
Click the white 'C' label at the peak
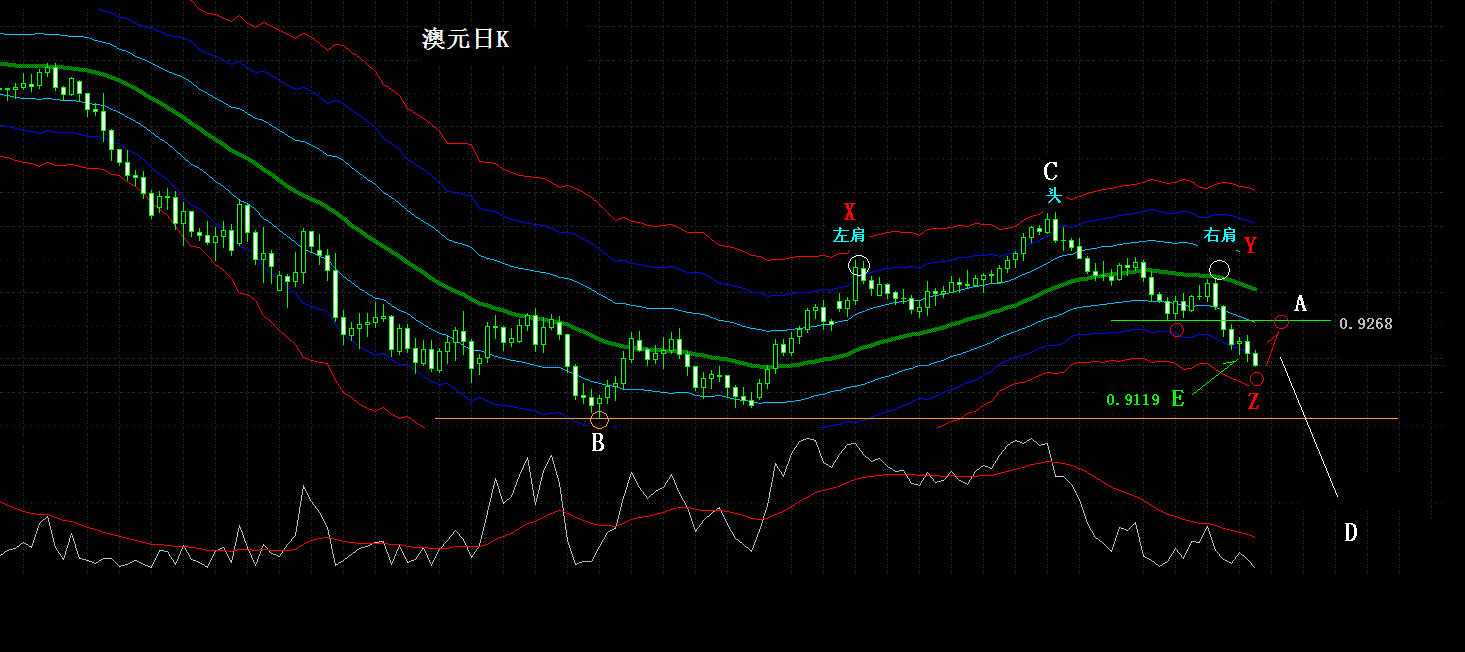[1050, 171]
